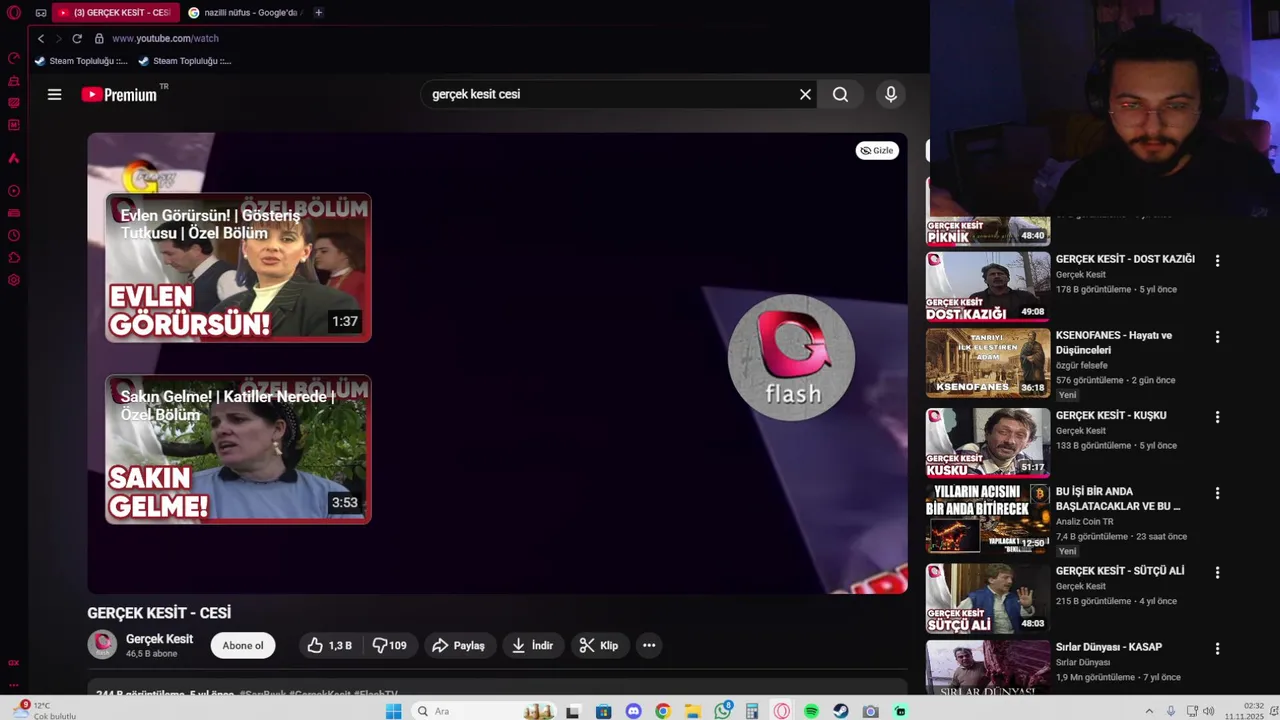Click the özgür felsefe channel name

1081,365
